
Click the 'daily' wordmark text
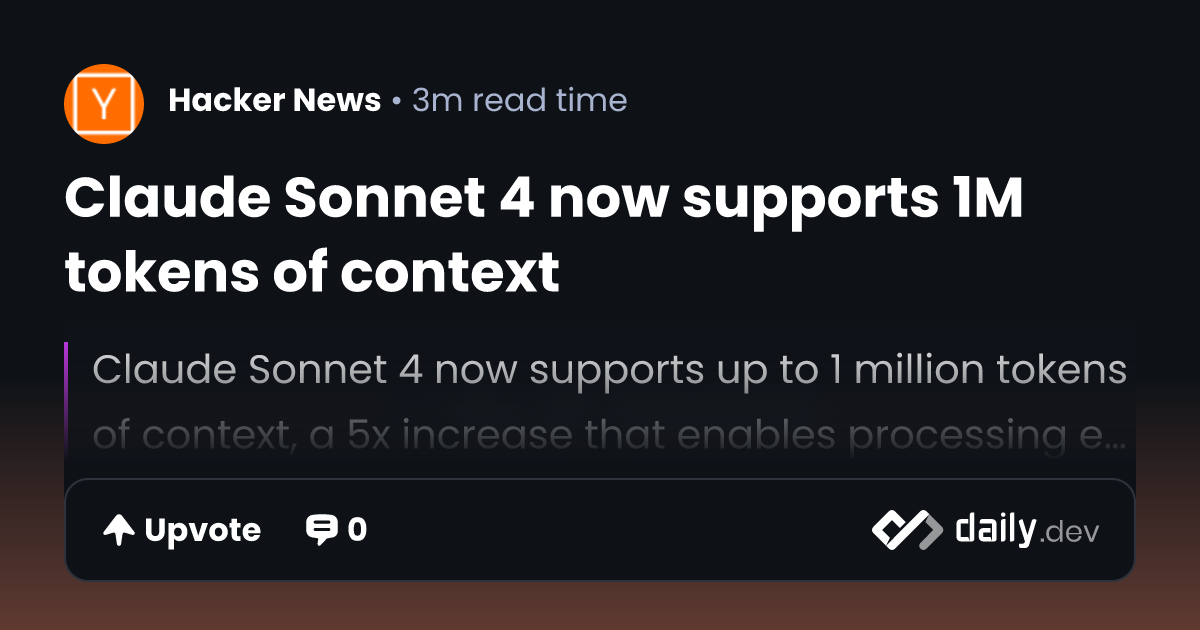click(x=994, y=528)
